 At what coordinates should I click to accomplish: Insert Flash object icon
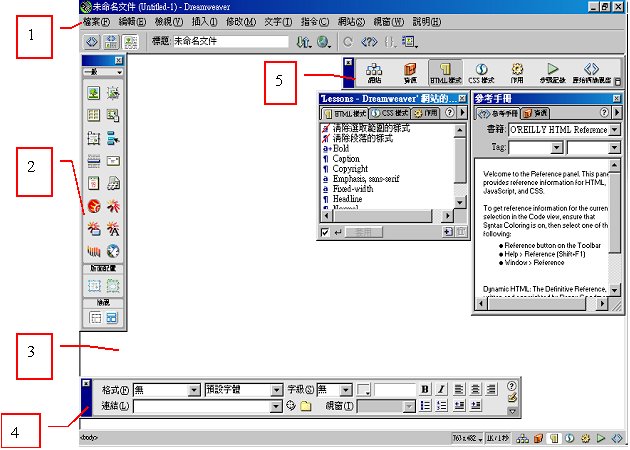94,207
